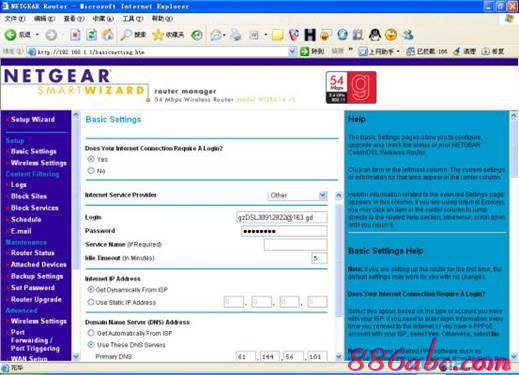Image resolution: width=519 pixels, height=375 pixels.
Task: View Router Status page
Action: 33,253
